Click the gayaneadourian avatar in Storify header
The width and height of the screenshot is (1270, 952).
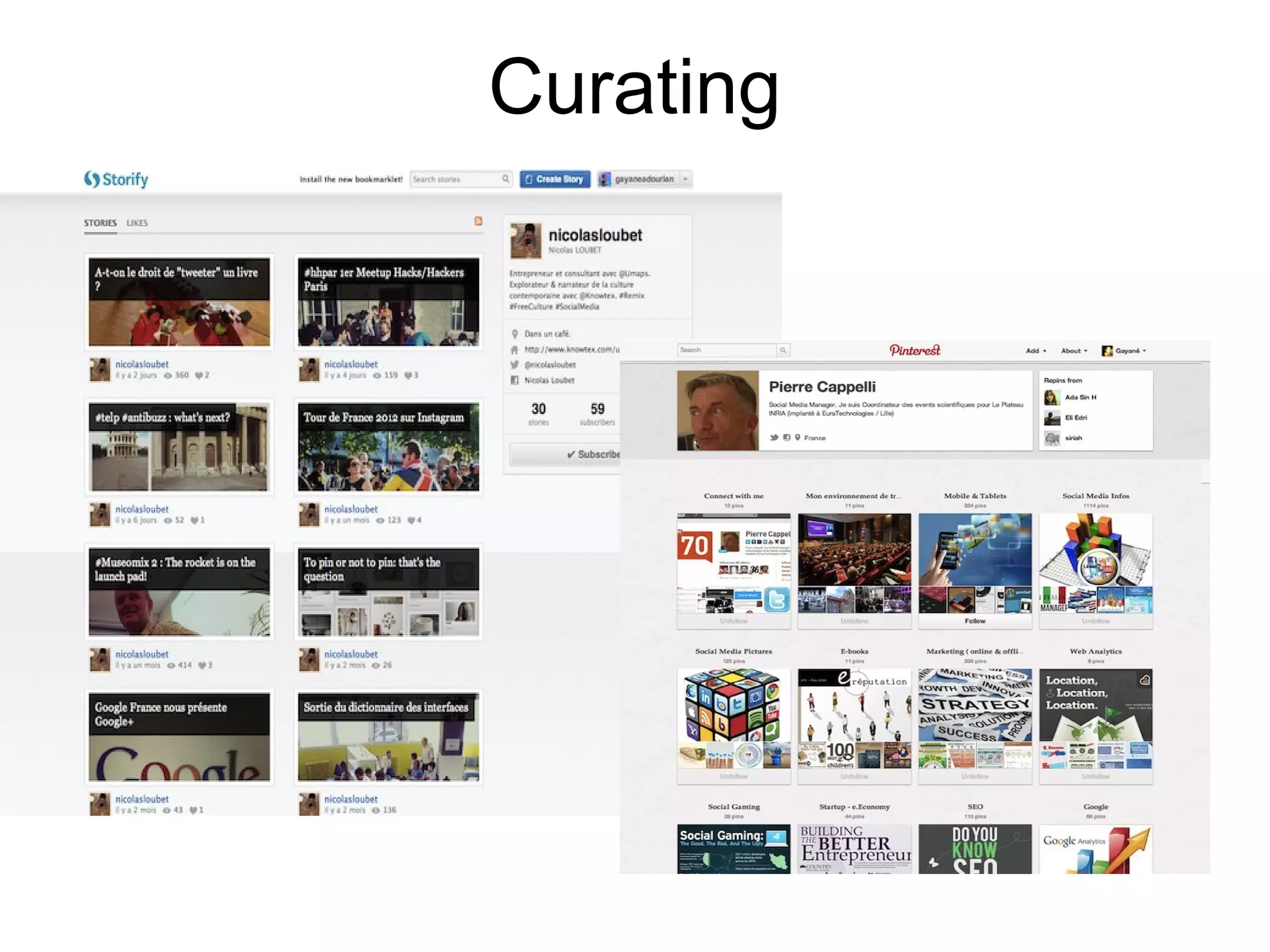coord(605,179)
